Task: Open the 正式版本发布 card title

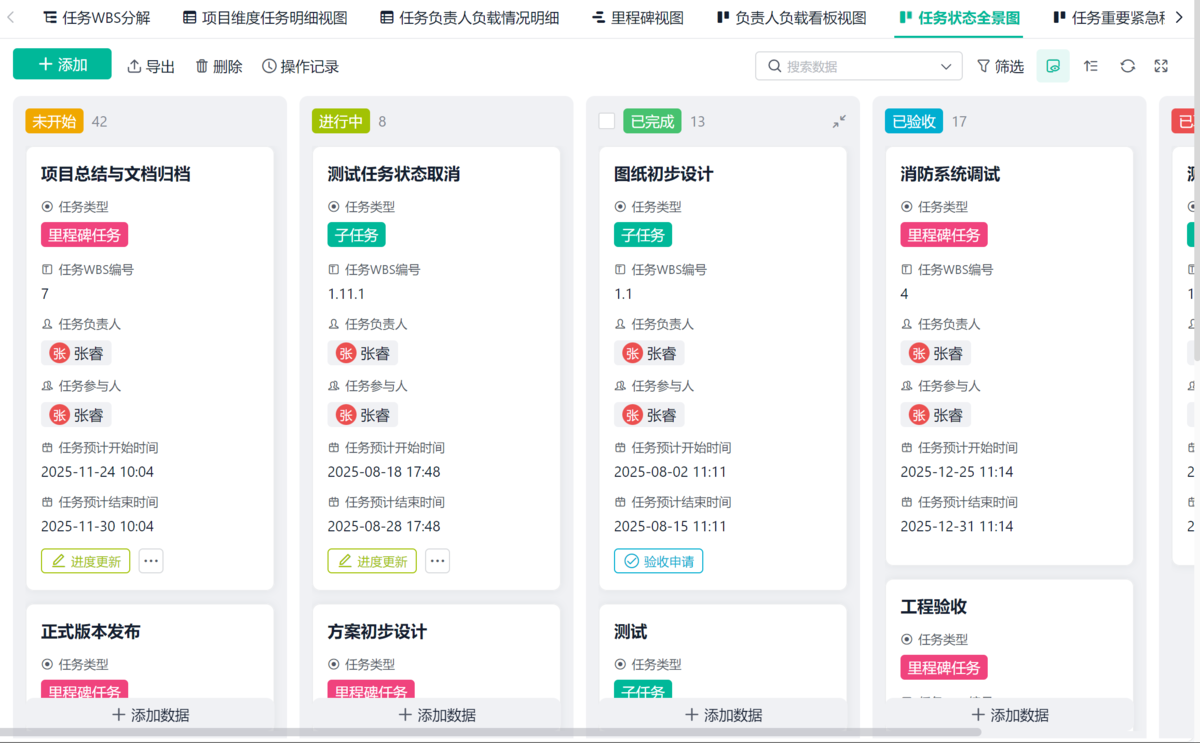Action: coord(91,632)
